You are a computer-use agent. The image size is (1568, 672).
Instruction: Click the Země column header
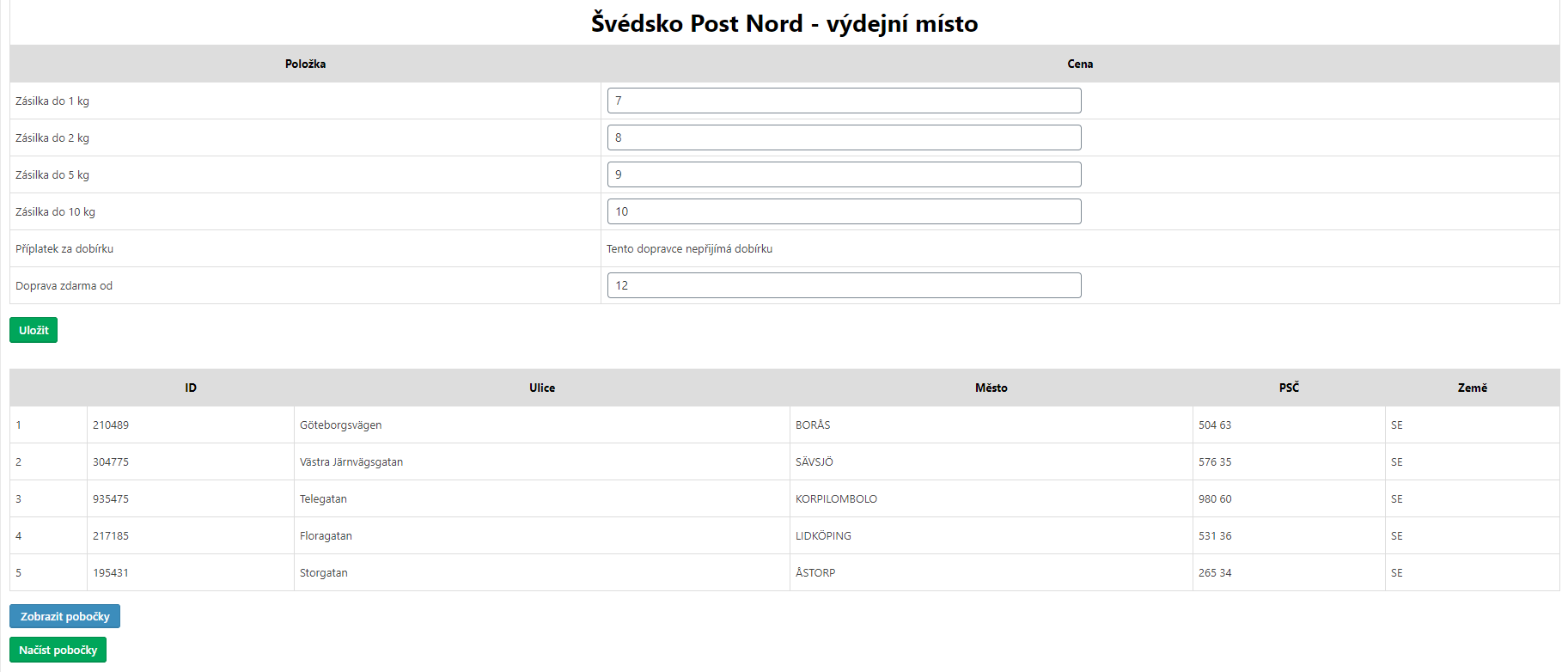[x=1472, y=388]
